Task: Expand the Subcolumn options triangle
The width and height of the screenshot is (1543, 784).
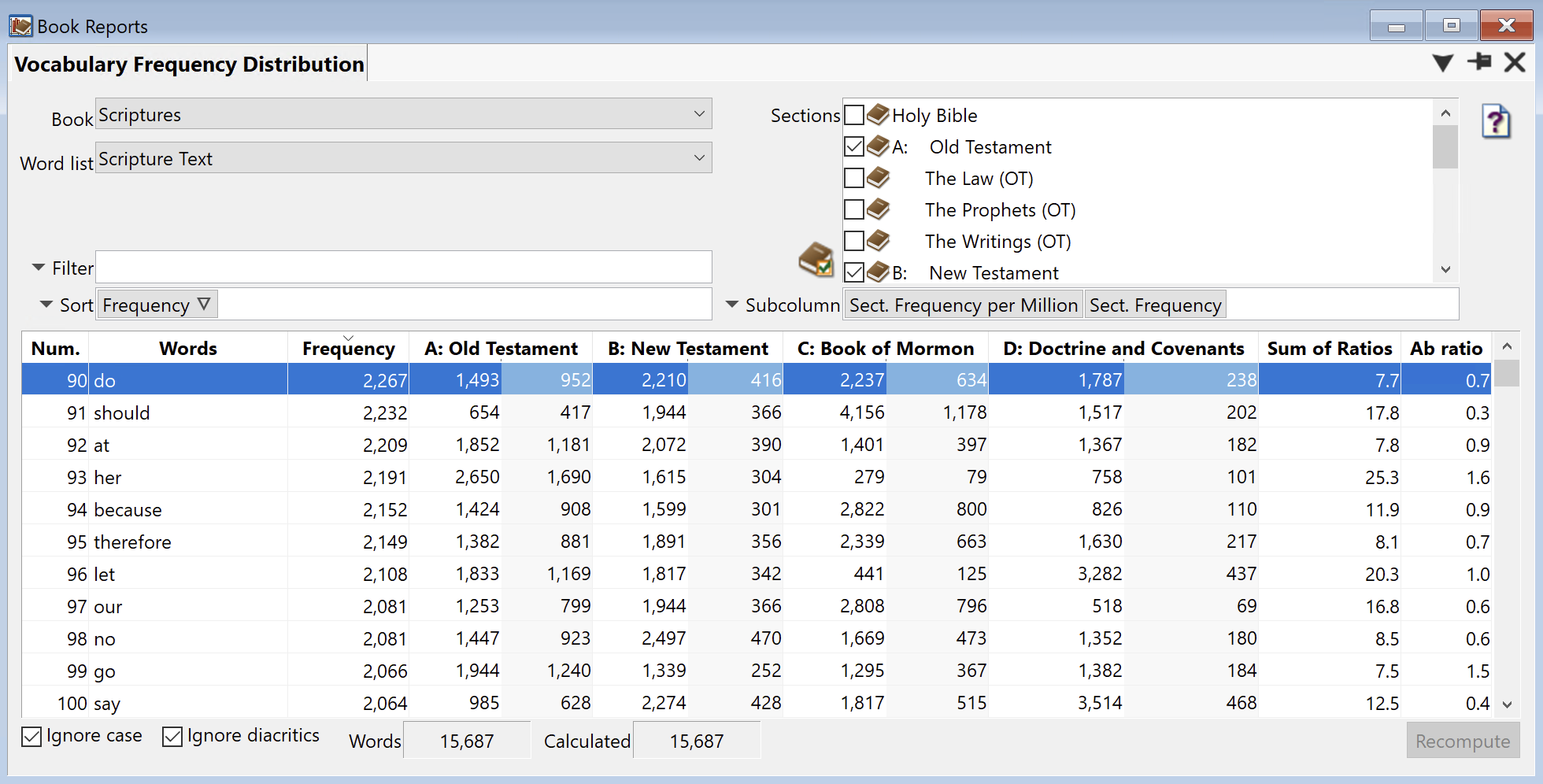Action: pyautogui.click(x=732, y=305)
